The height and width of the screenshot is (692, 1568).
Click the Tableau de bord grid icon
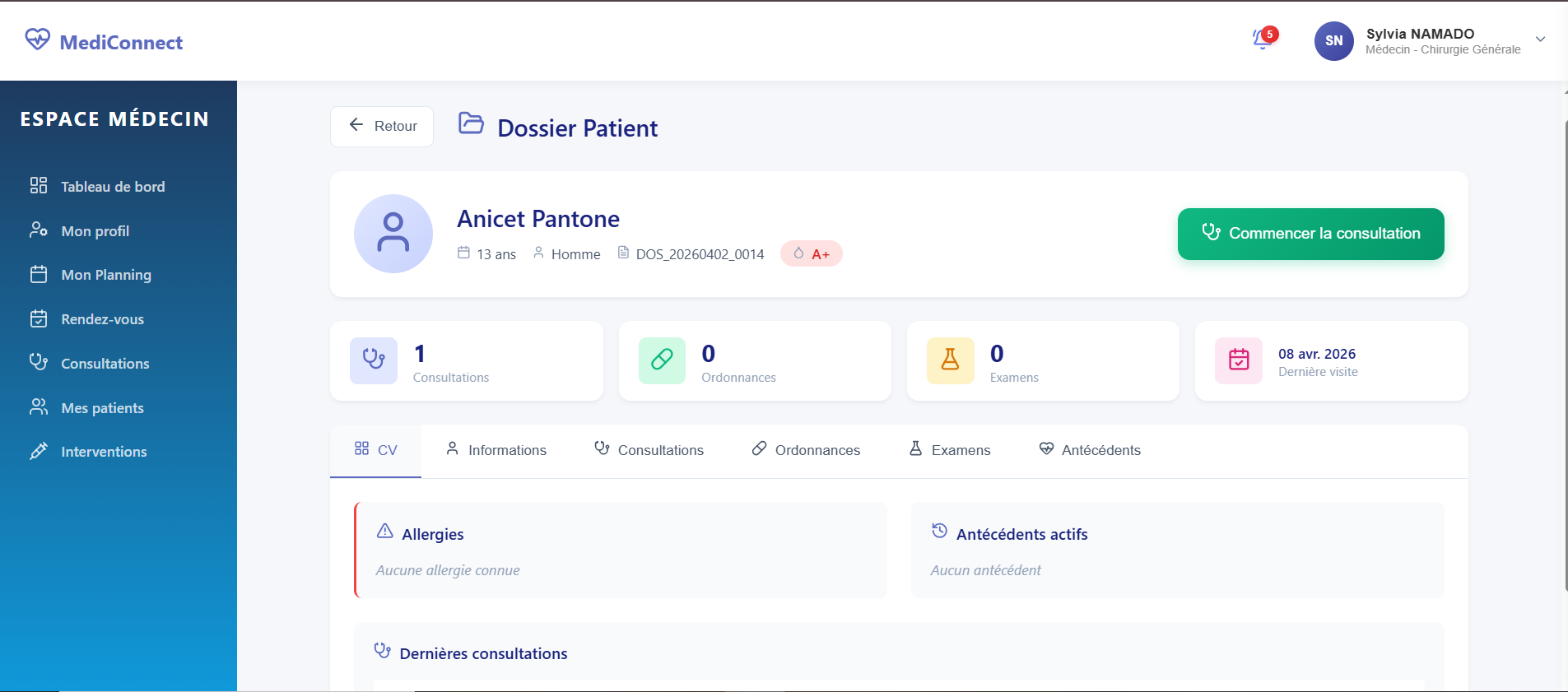click(x=39, y=185)
